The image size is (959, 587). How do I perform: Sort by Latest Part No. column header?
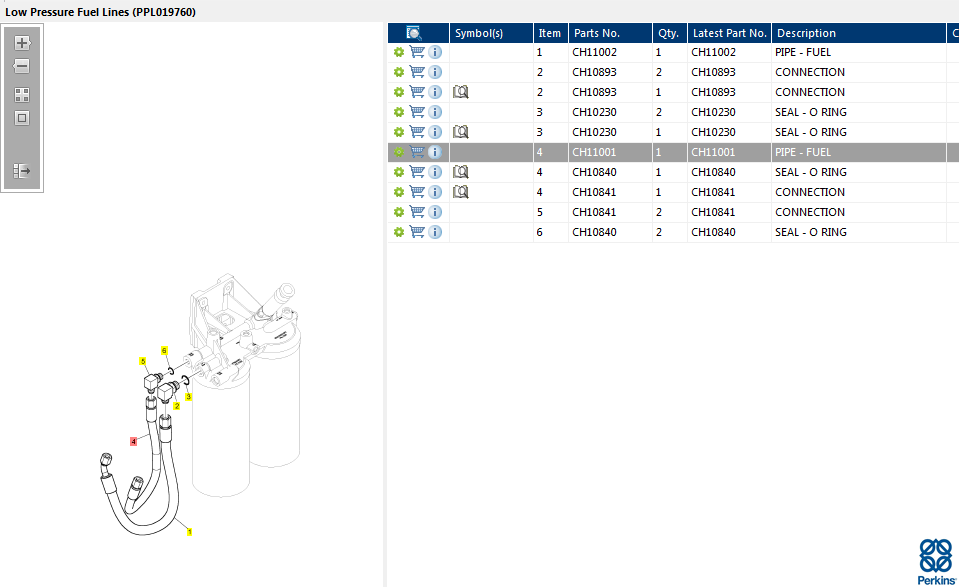(729, 33)
